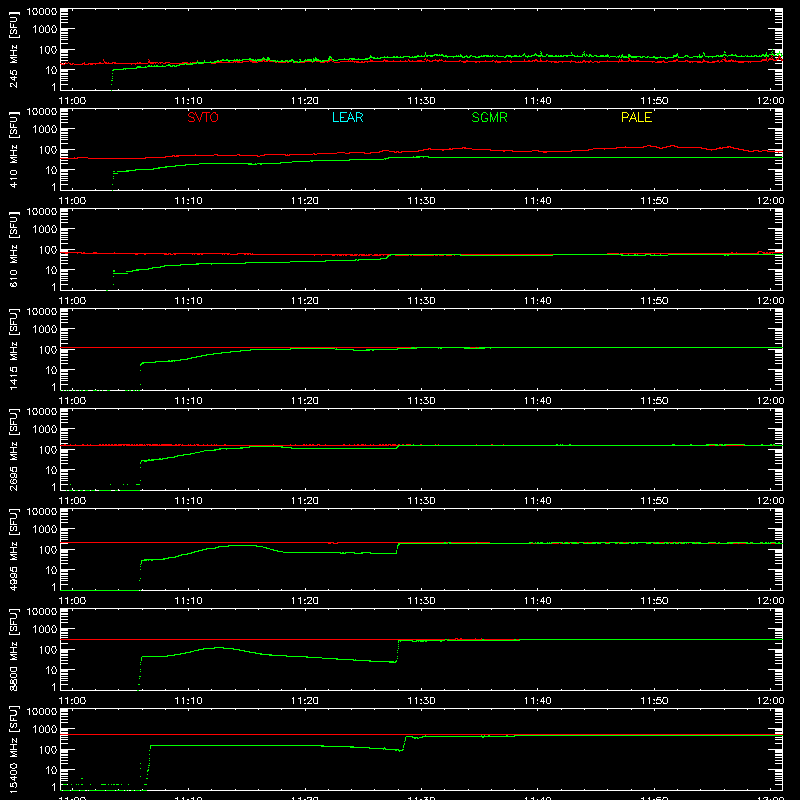This screenshot has width=800, height=800.
Task: Click the 10000 y-tick of 8800 MHz panel
Action: pos(42,612)
